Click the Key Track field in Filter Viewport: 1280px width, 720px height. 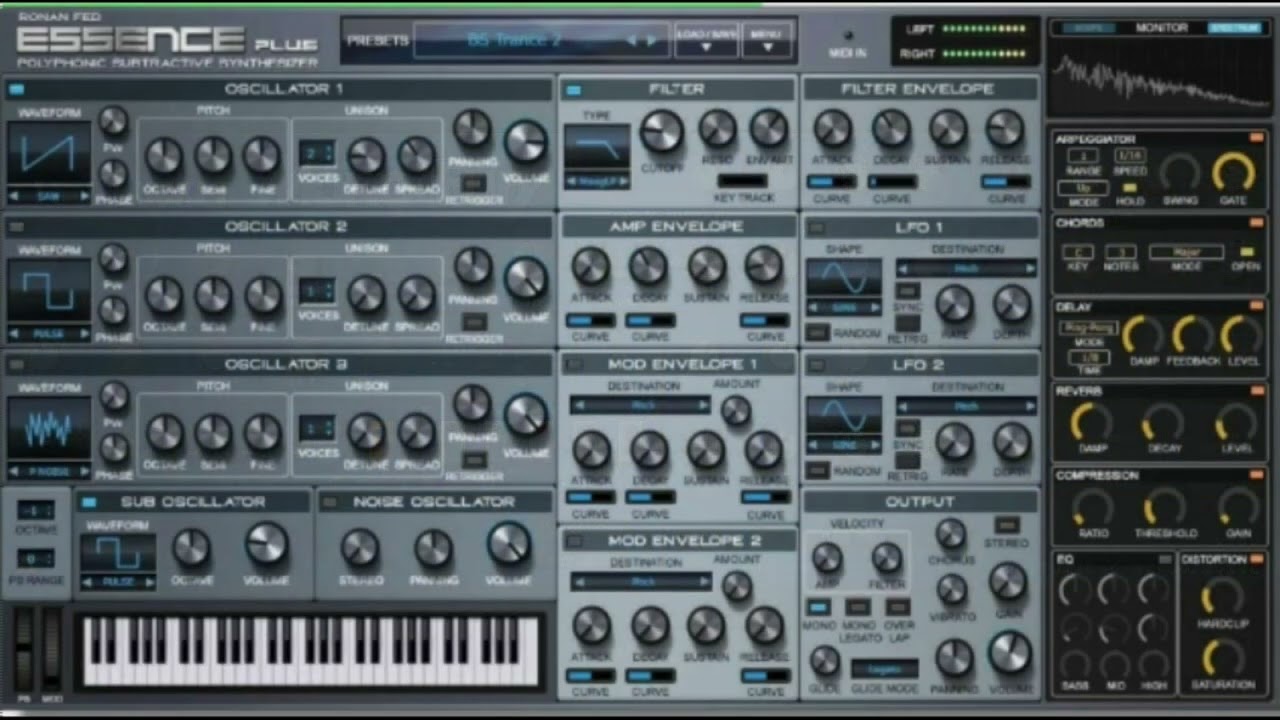tap(742, 181)
